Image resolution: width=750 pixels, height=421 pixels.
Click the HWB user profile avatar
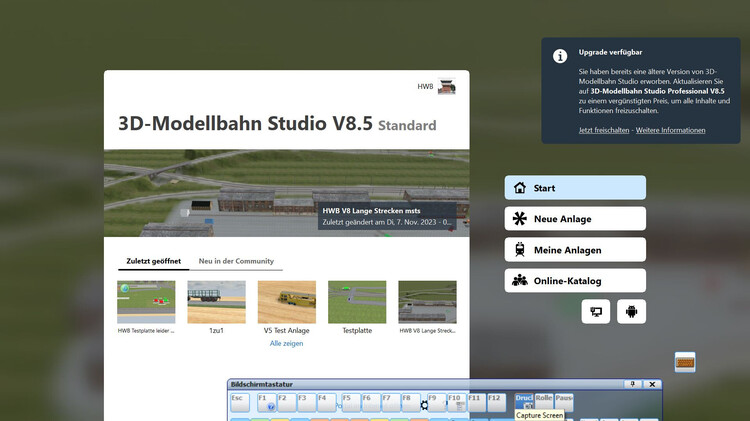[447, 87]
